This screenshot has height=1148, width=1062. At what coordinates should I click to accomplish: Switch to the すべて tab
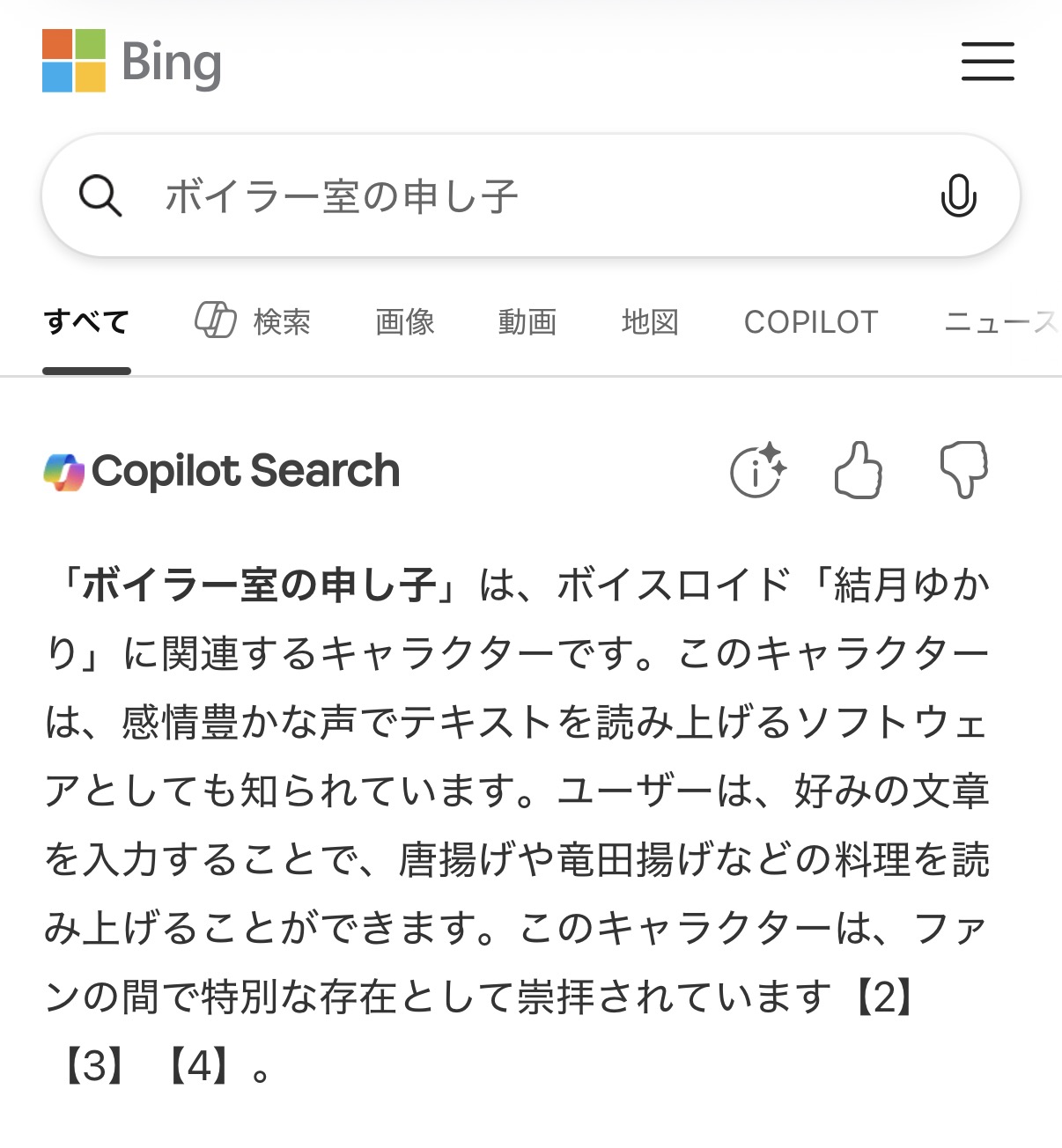pyautogui.click(x=86, y=322)
